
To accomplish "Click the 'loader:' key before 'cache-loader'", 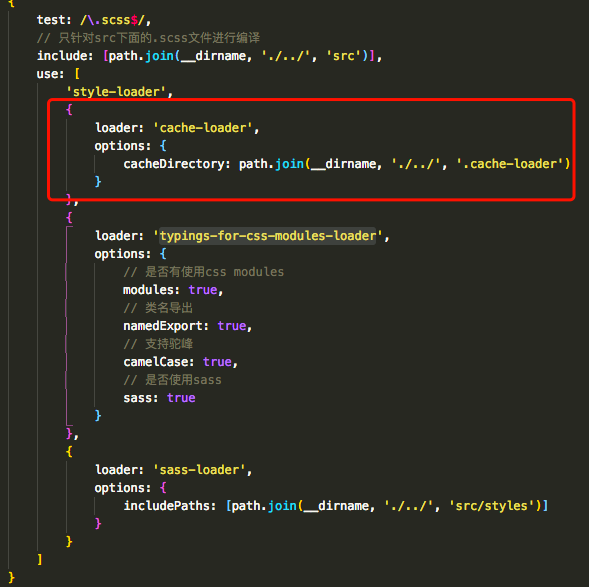I will (x=119, y=128).
